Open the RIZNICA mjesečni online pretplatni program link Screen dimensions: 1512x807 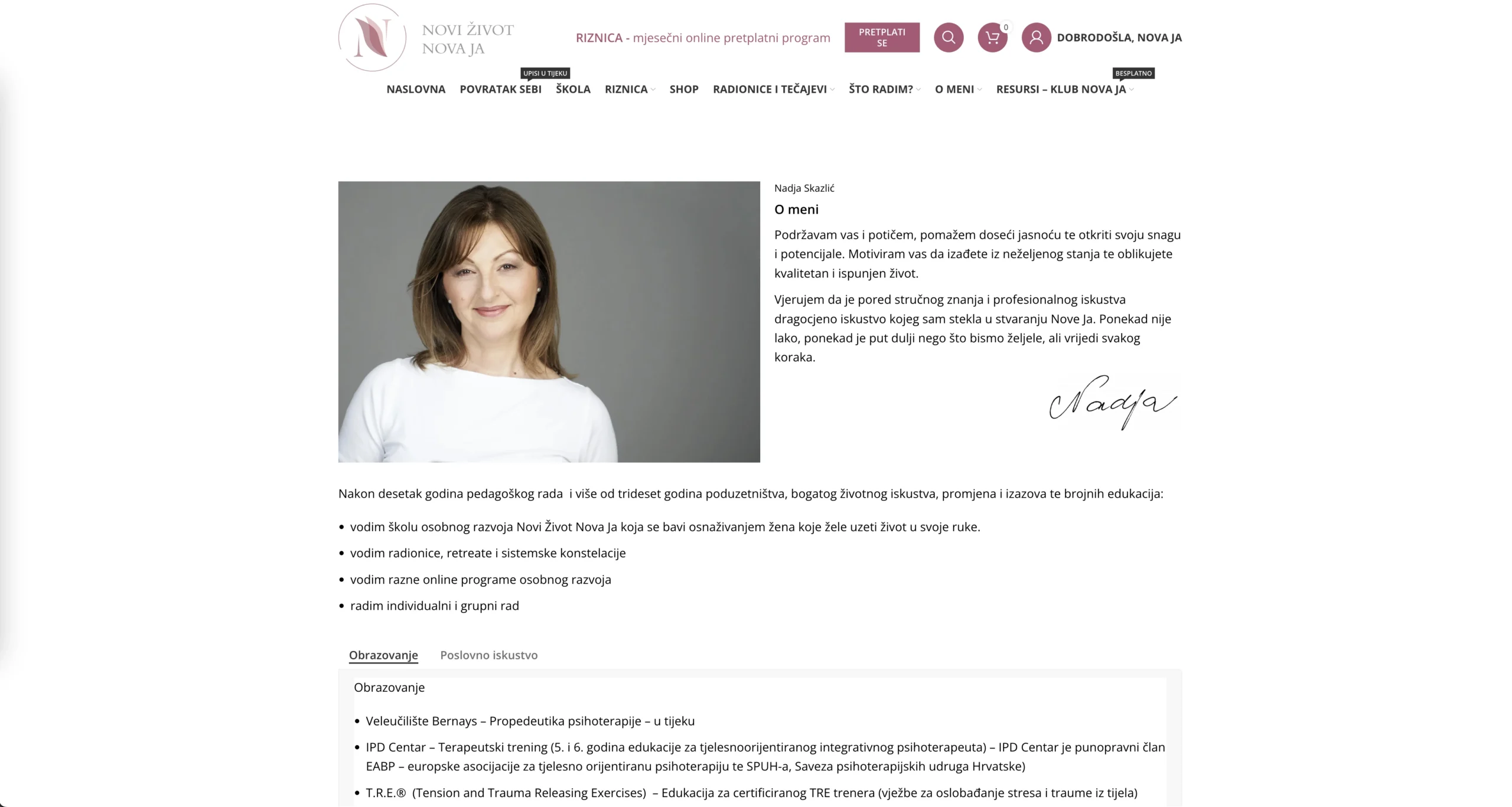[x=703, y=38]
